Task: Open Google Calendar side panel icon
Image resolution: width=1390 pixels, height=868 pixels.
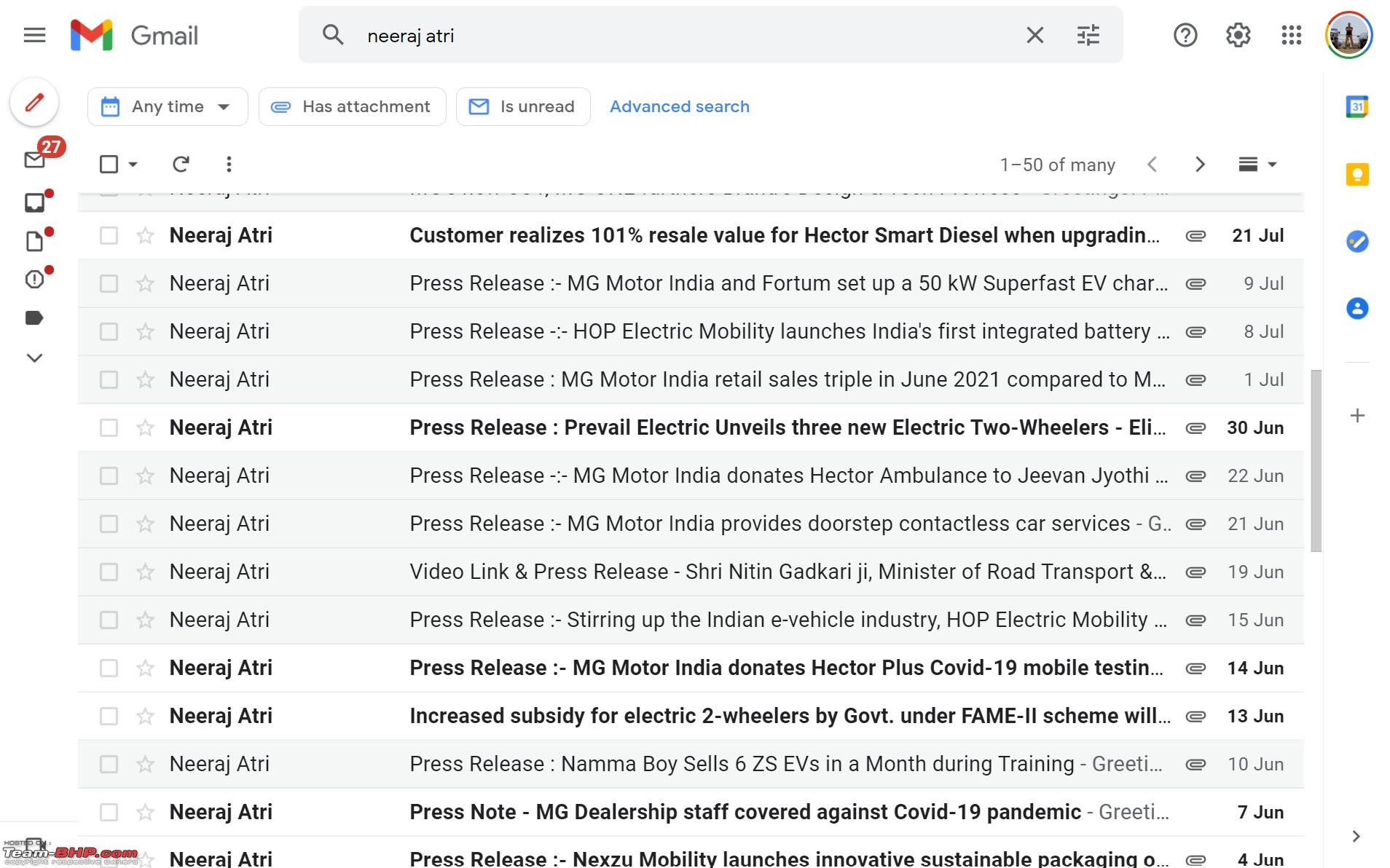Action: point(1356,107)
